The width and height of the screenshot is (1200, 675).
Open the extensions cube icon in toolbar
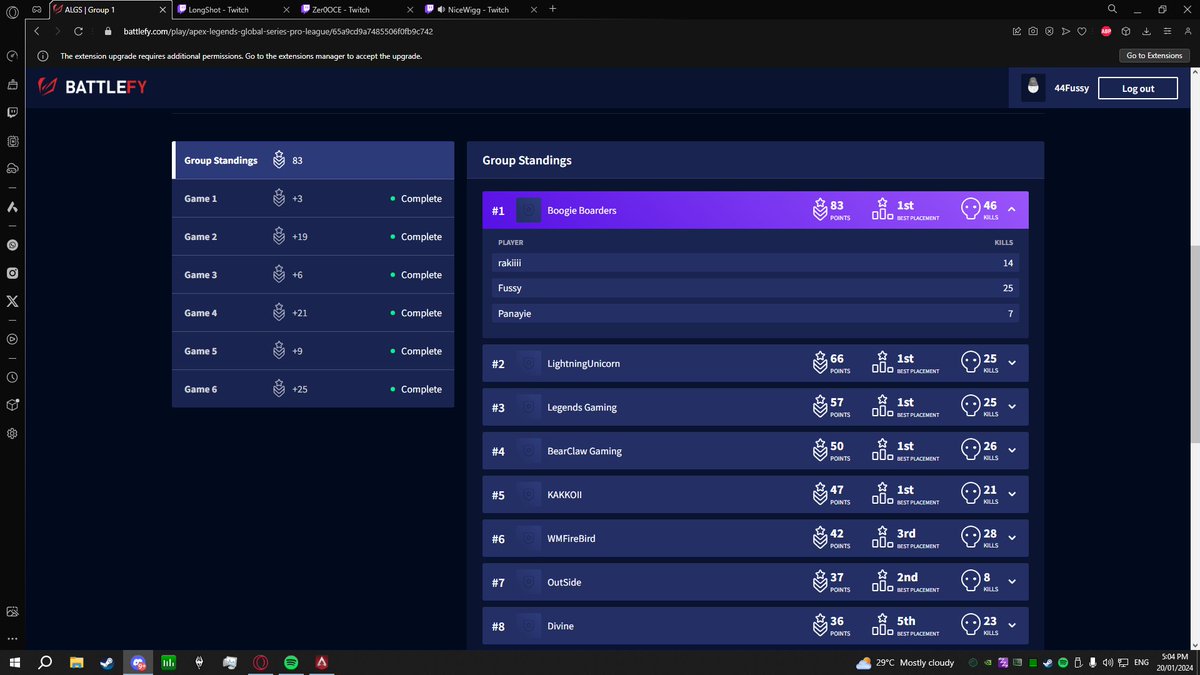click(x=1128, y=31)
